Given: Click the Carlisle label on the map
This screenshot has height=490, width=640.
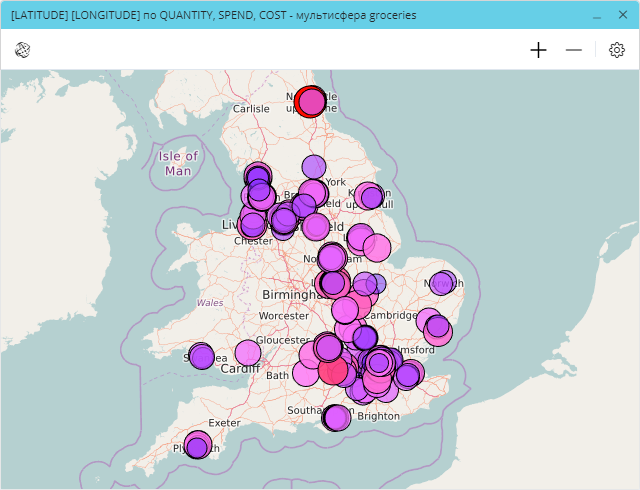Looking at the screenshot, I should pos(251,109).
